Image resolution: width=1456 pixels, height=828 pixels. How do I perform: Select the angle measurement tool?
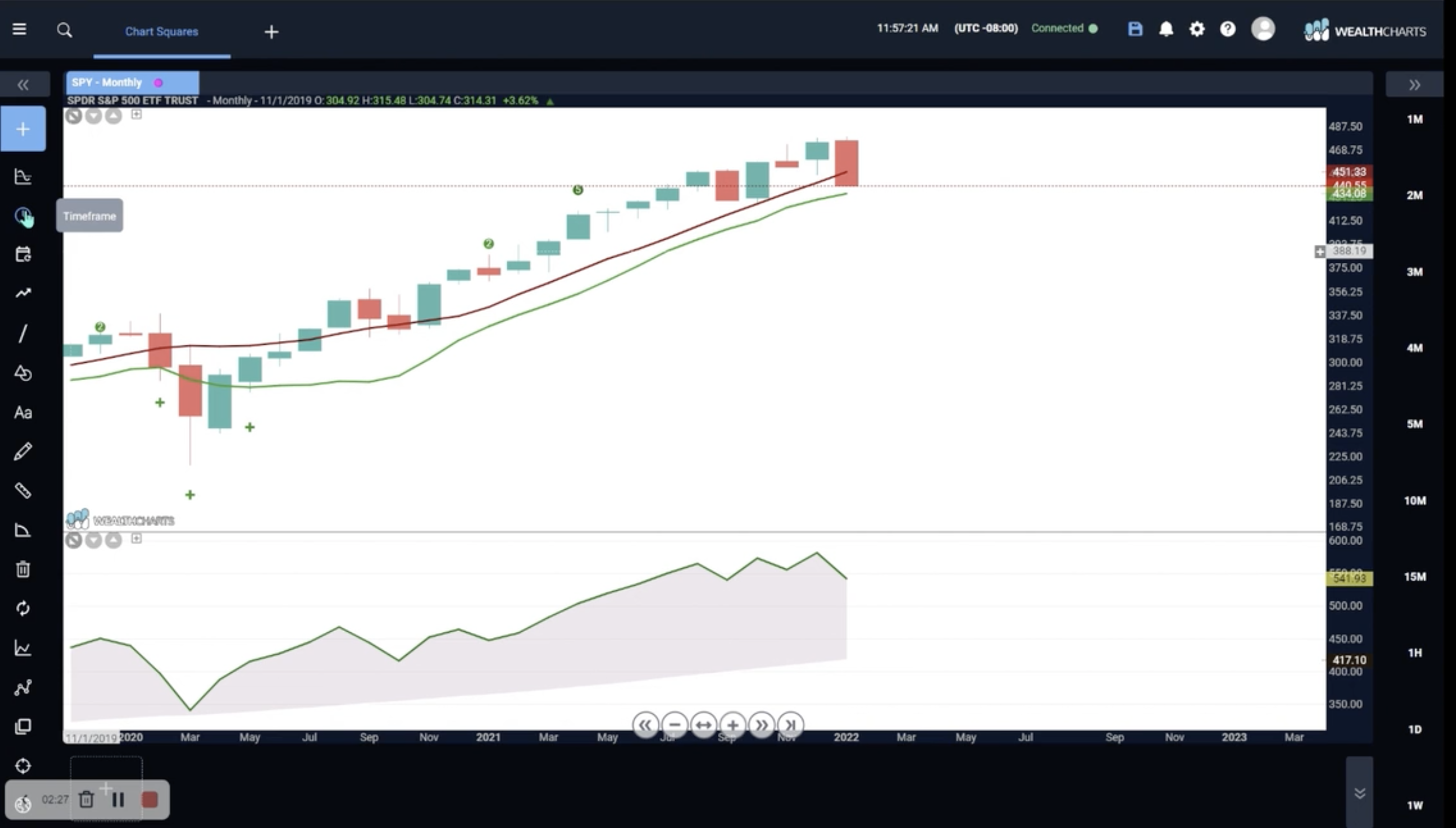pos(23,530)
